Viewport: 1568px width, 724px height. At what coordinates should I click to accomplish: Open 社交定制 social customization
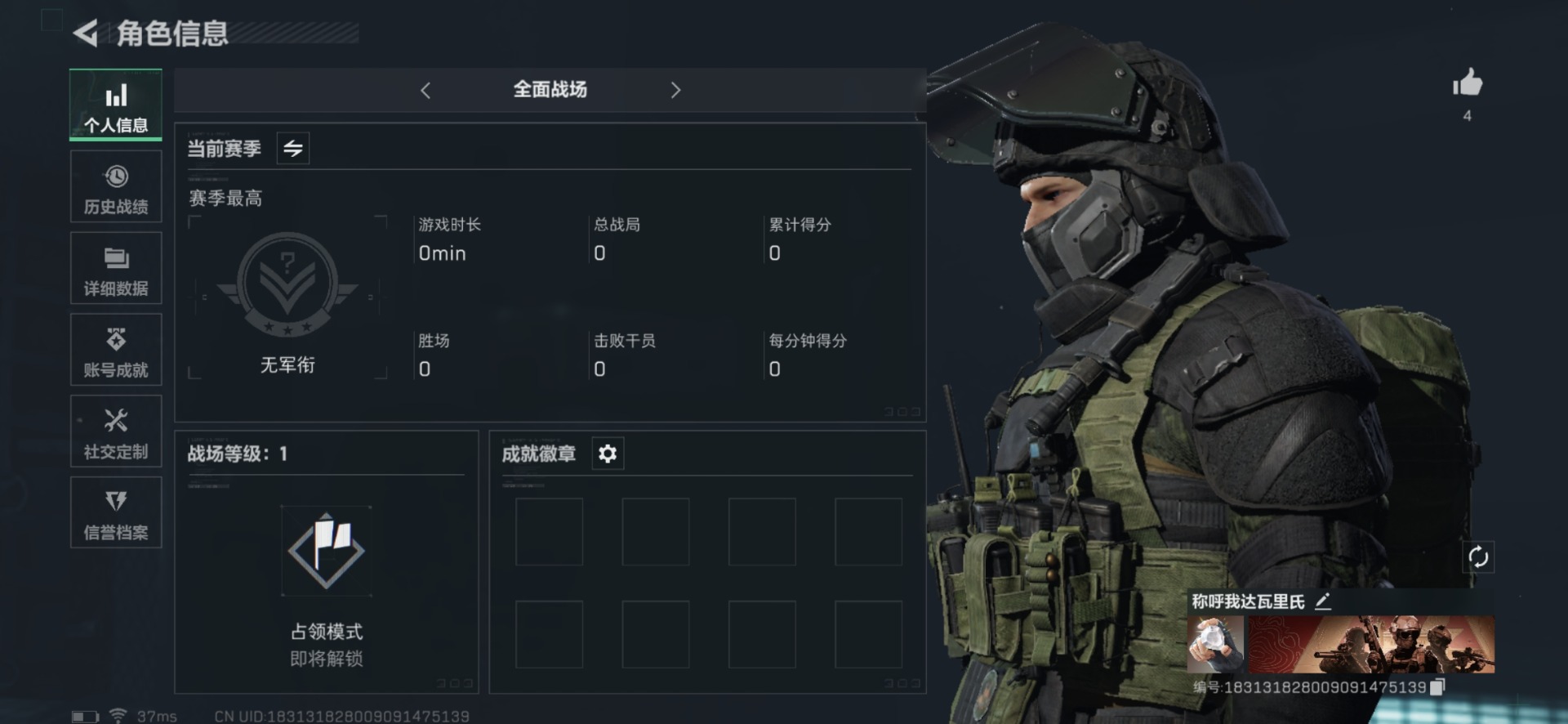point(116,432)
